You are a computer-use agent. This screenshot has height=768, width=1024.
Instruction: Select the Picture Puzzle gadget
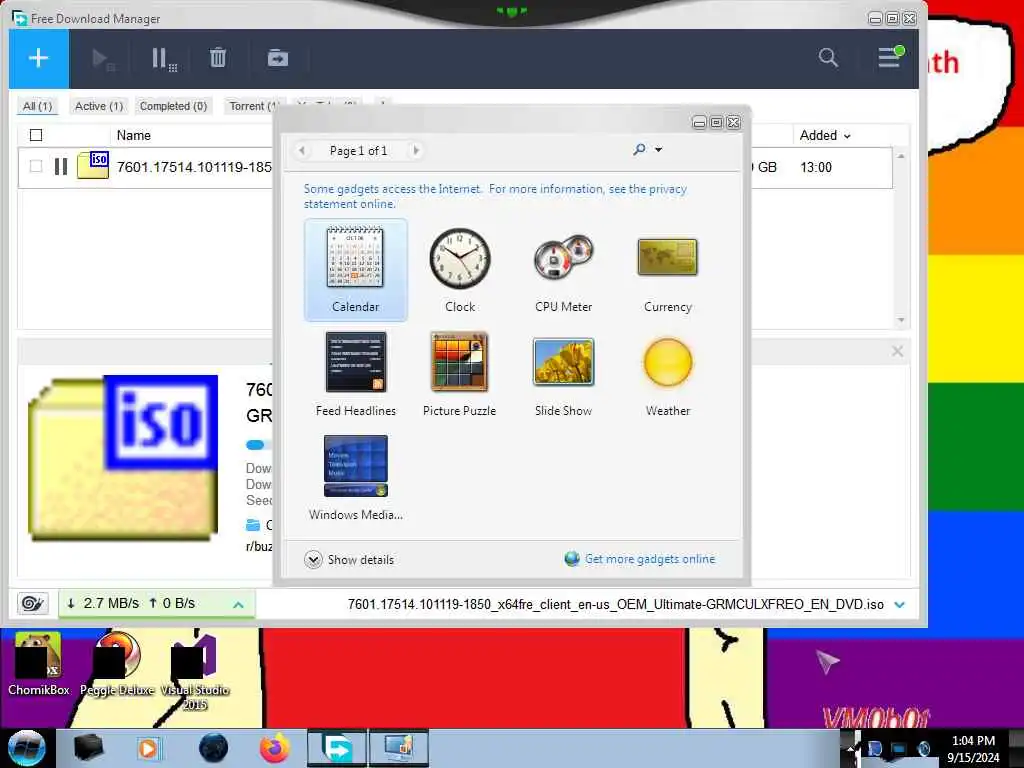point(460,374)
